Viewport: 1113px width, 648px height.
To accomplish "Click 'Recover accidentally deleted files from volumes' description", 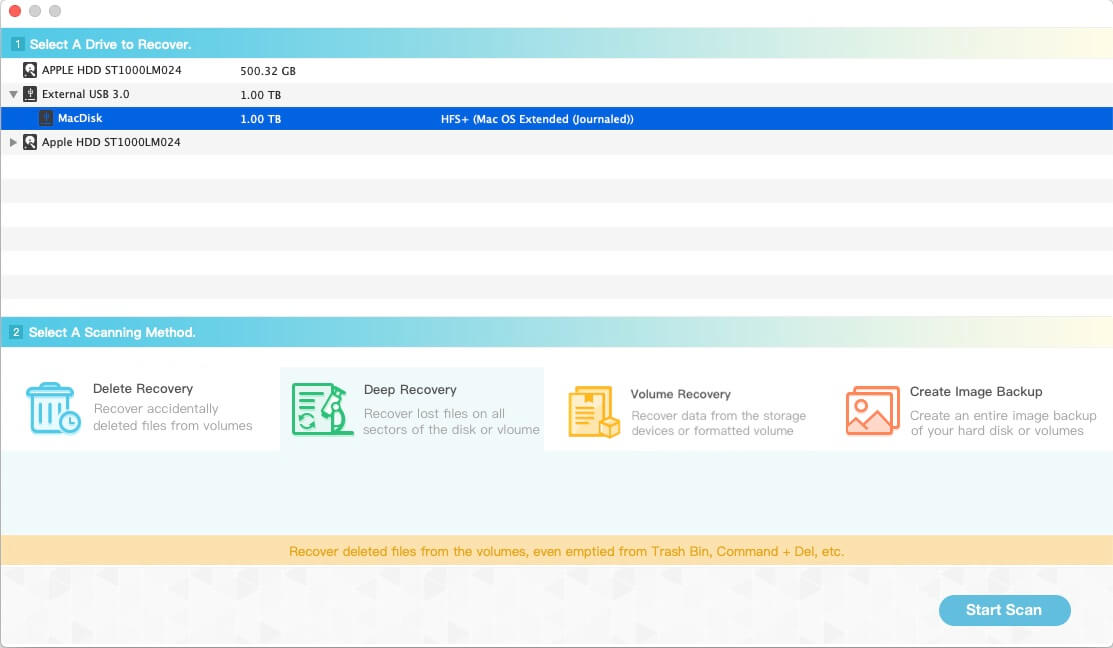I will (172, 417).
